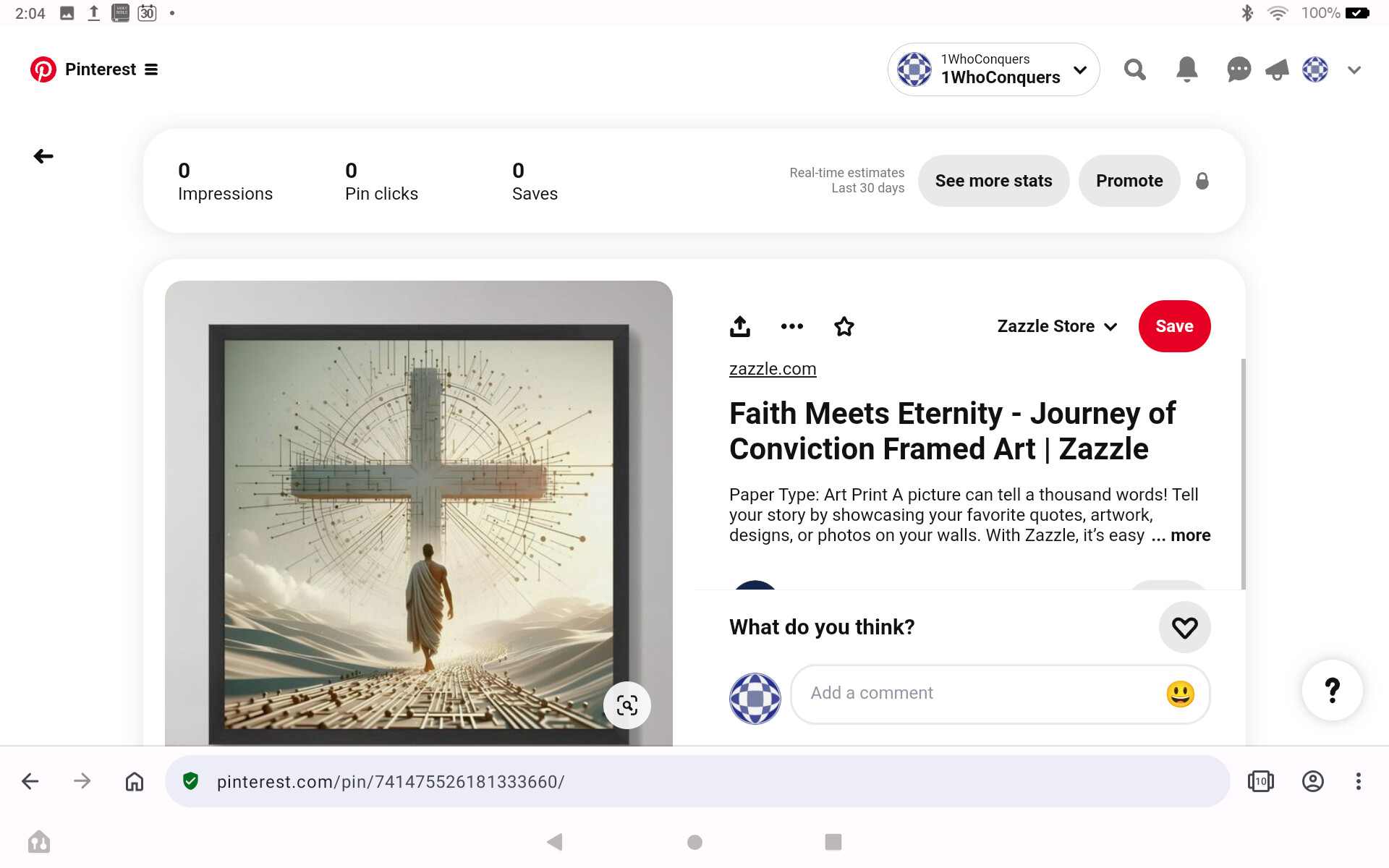Click the commenter avatar beside comment box

tap(755, 699)
